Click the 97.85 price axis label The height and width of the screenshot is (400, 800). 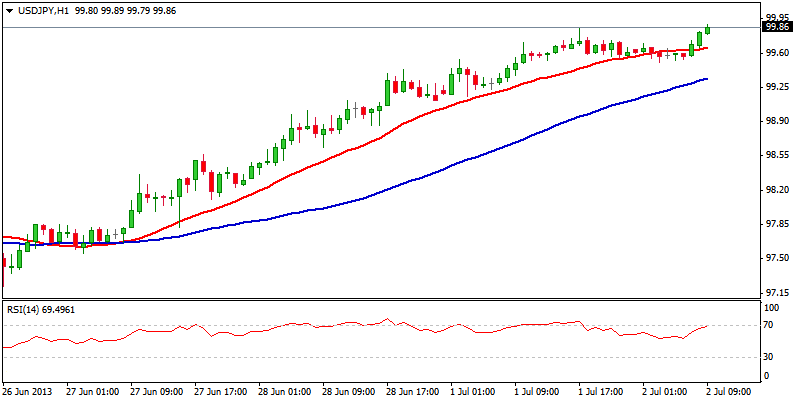pos(776,224)
